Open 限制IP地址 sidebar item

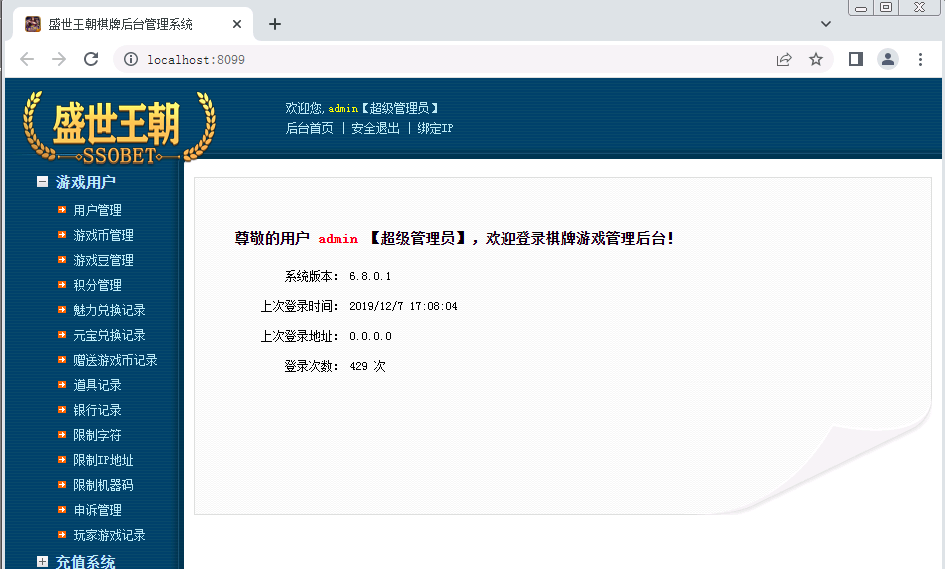click(x=103, y=460)
